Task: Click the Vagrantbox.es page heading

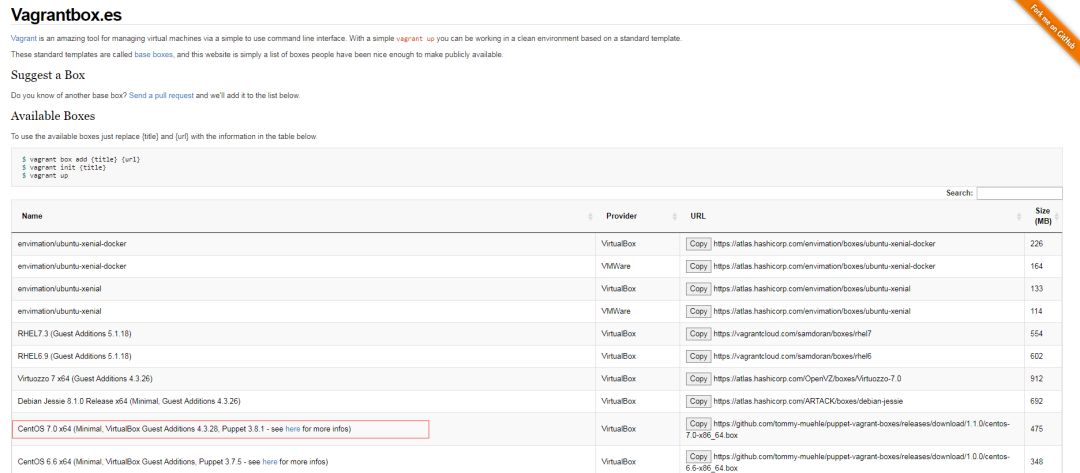Action: coord(66,14)
